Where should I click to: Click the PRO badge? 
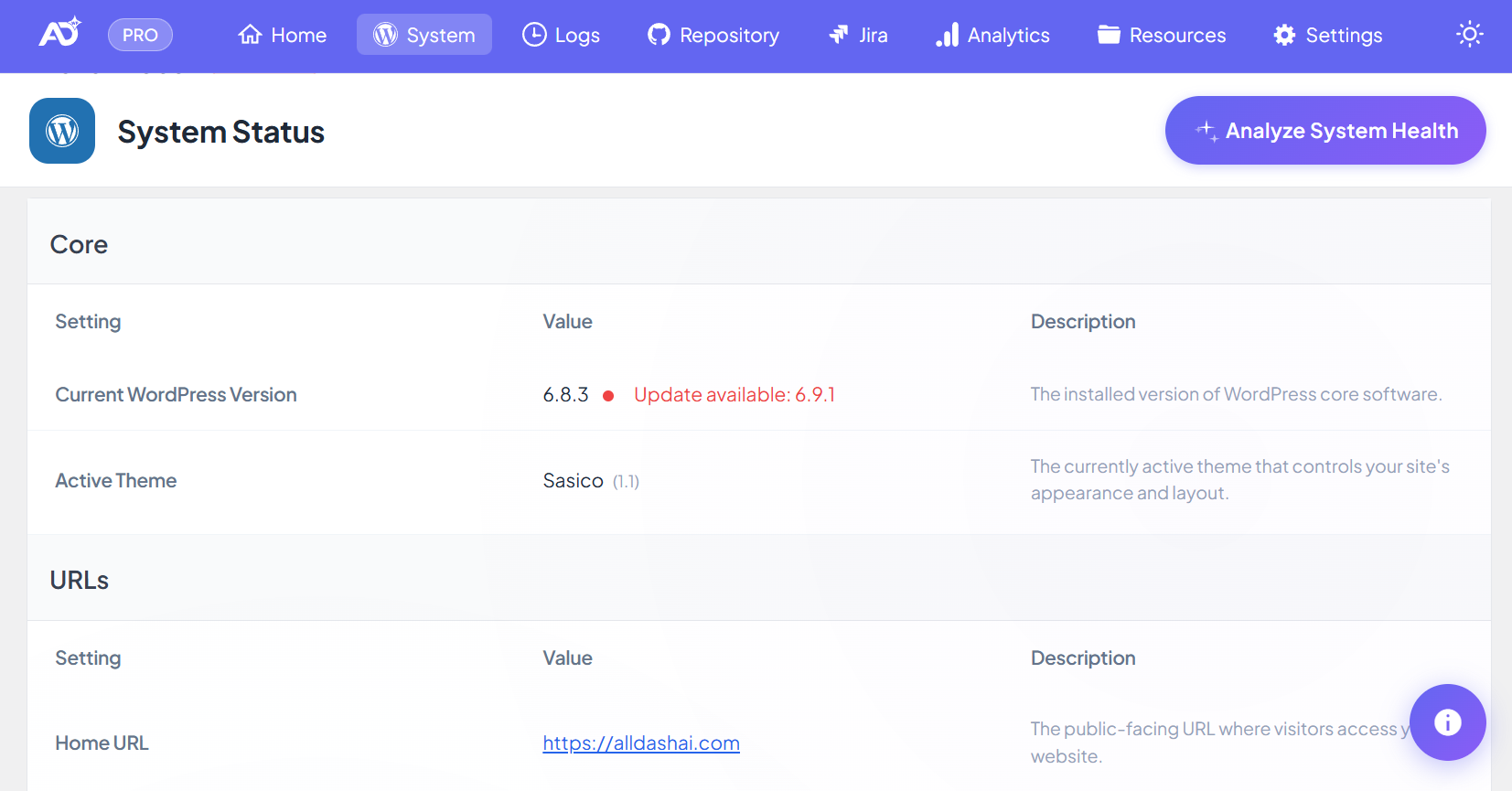[x=140, y=35]
